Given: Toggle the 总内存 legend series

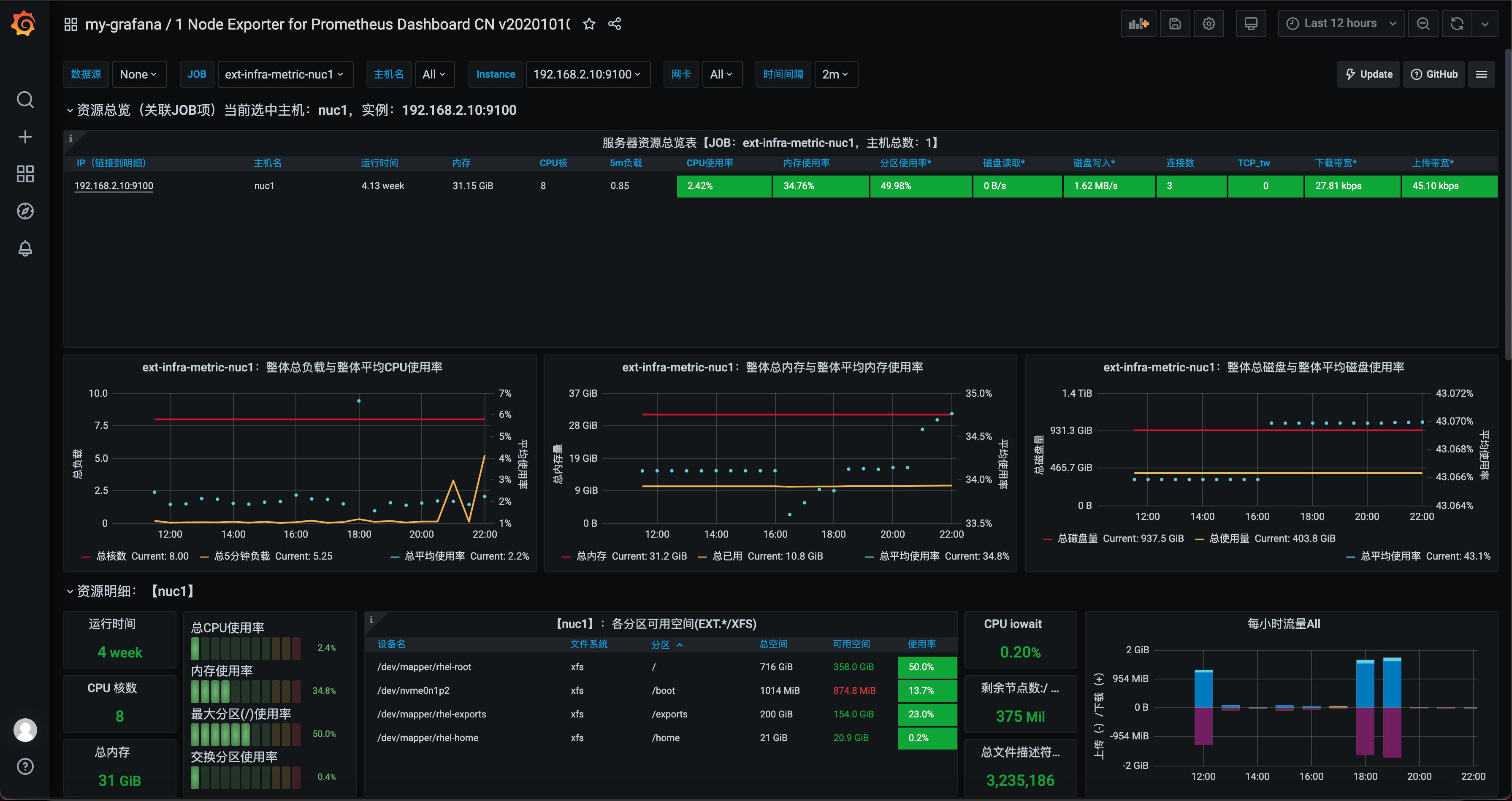Looking at the screenshot, I should pyautogui.click(x=591, y=556).
